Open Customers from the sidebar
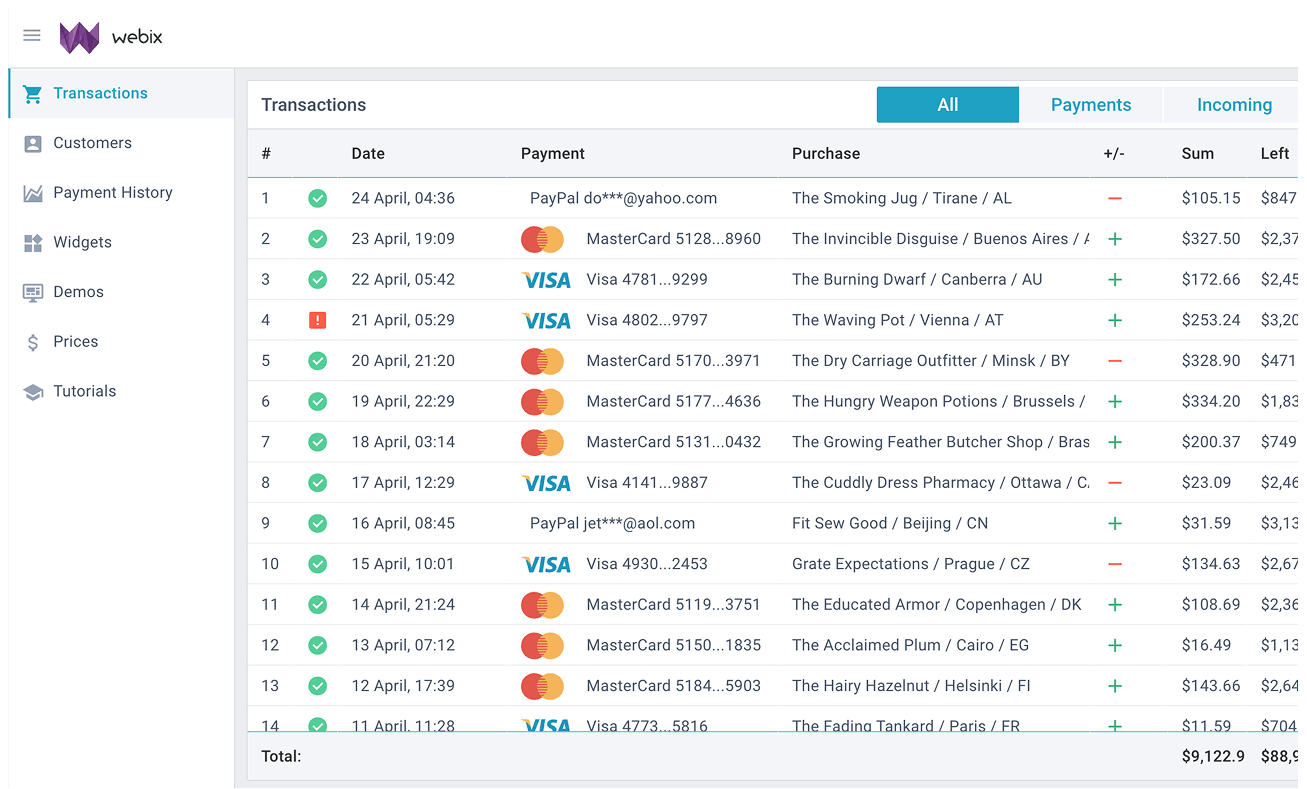The height and width of the screenshot is (789, 1307). (x=92, y=143)
